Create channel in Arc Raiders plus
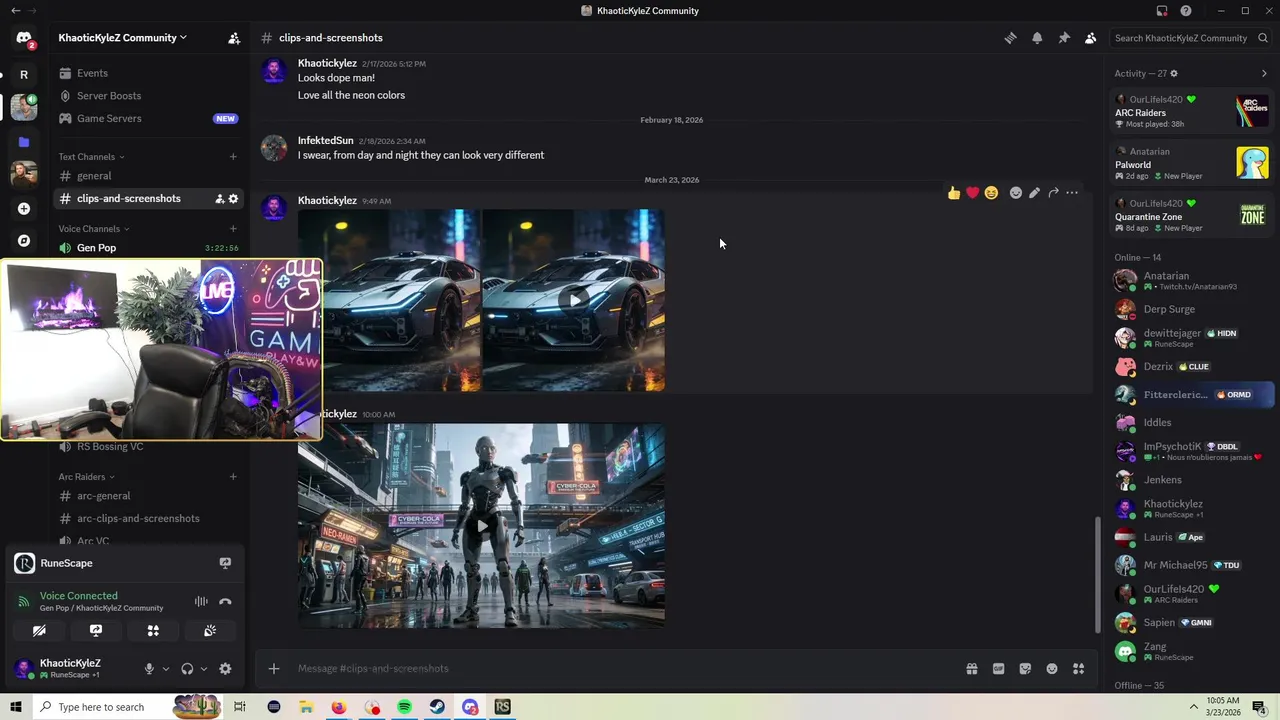The height and width of the screenshot is (720, 1280). 233,477
